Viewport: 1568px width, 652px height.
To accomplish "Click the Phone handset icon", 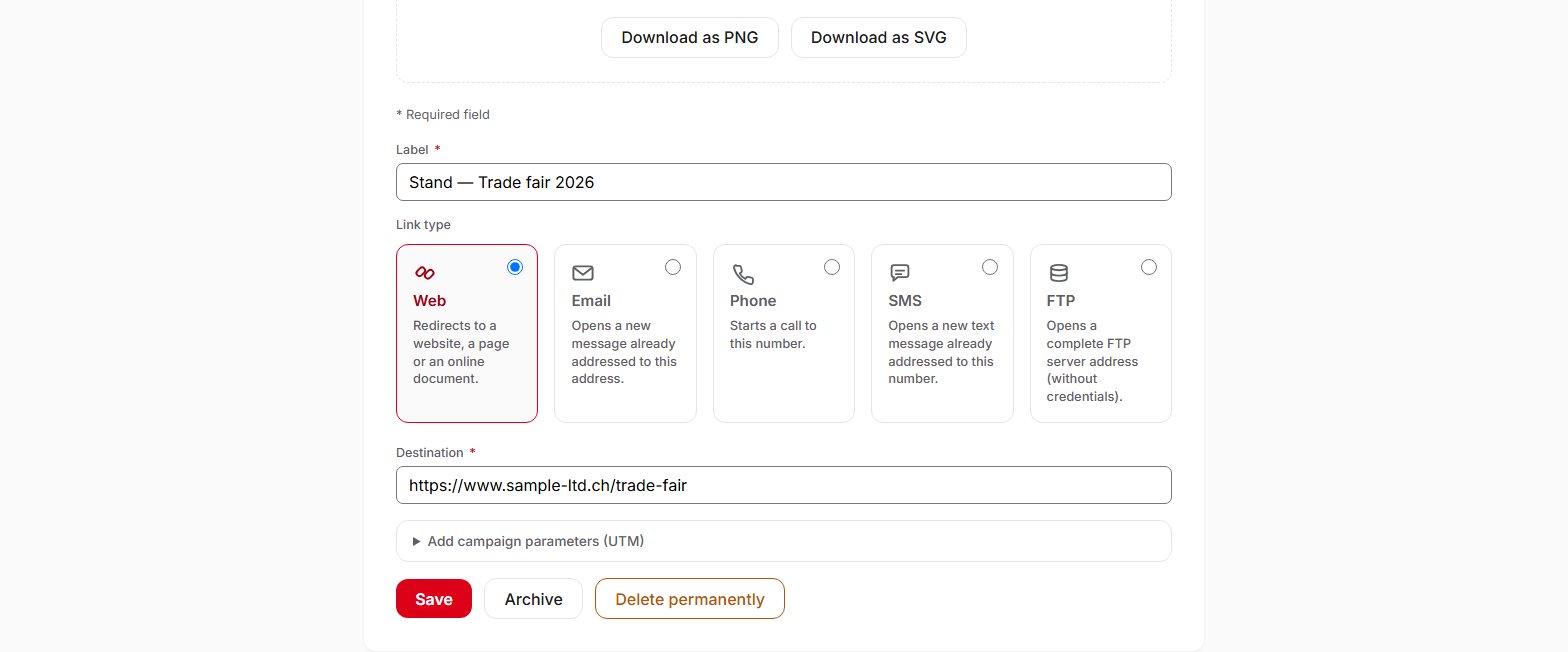I will tap(743, 274).
